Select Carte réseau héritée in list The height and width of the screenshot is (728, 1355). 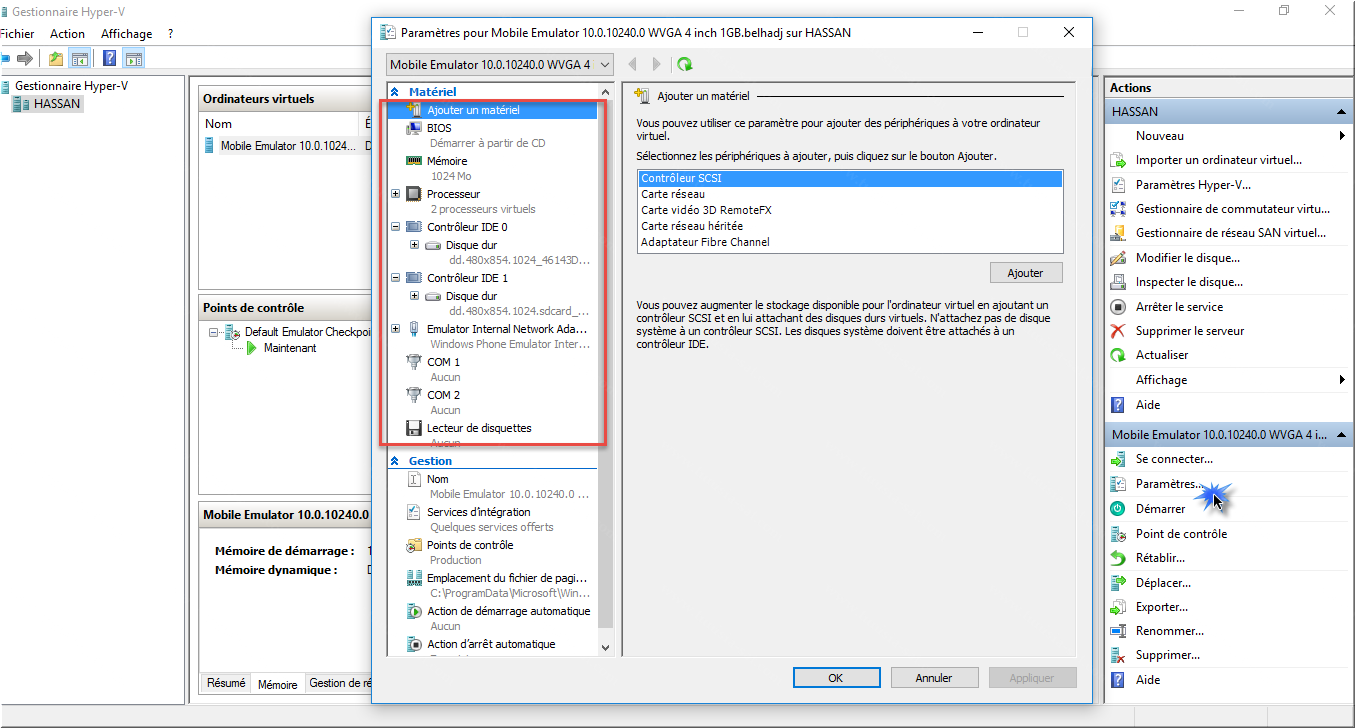pos(850,226)
